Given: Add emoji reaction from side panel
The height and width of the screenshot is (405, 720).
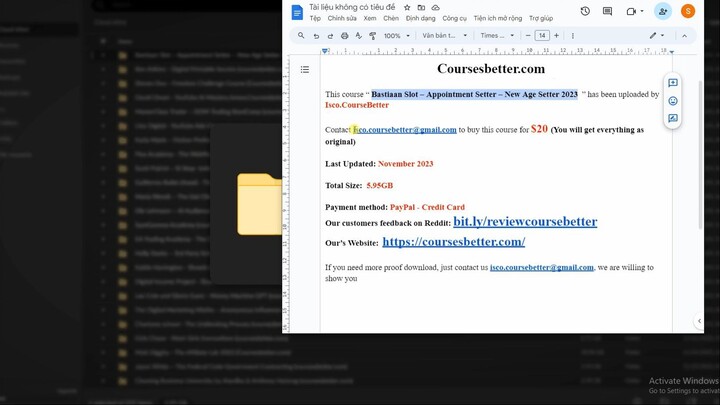Looking at the screenshot, I should click(673, 101).
